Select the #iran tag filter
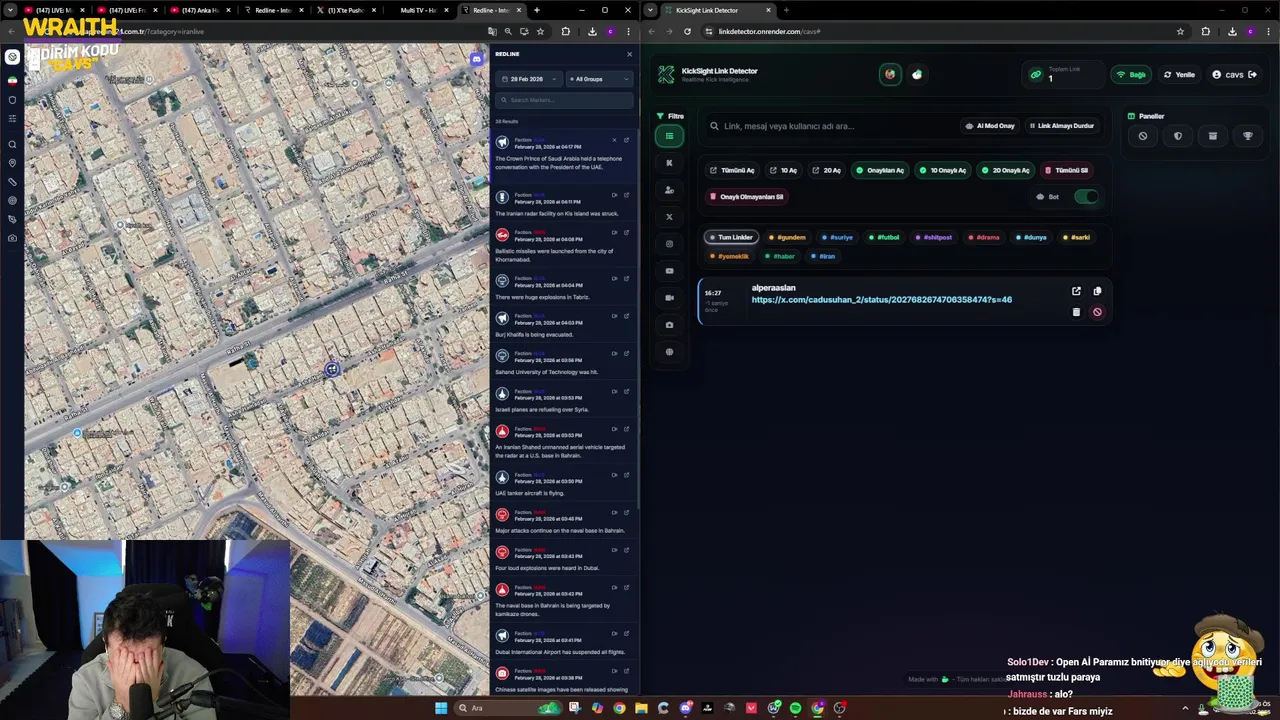The width and height of the screenshot is (1280, 720). (x=823, y=256)
